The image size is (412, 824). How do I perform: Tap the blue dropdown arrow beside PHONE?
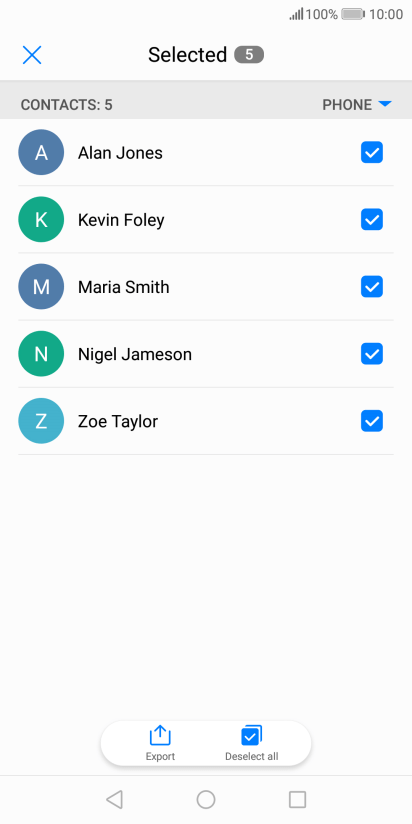click(385, 104)
